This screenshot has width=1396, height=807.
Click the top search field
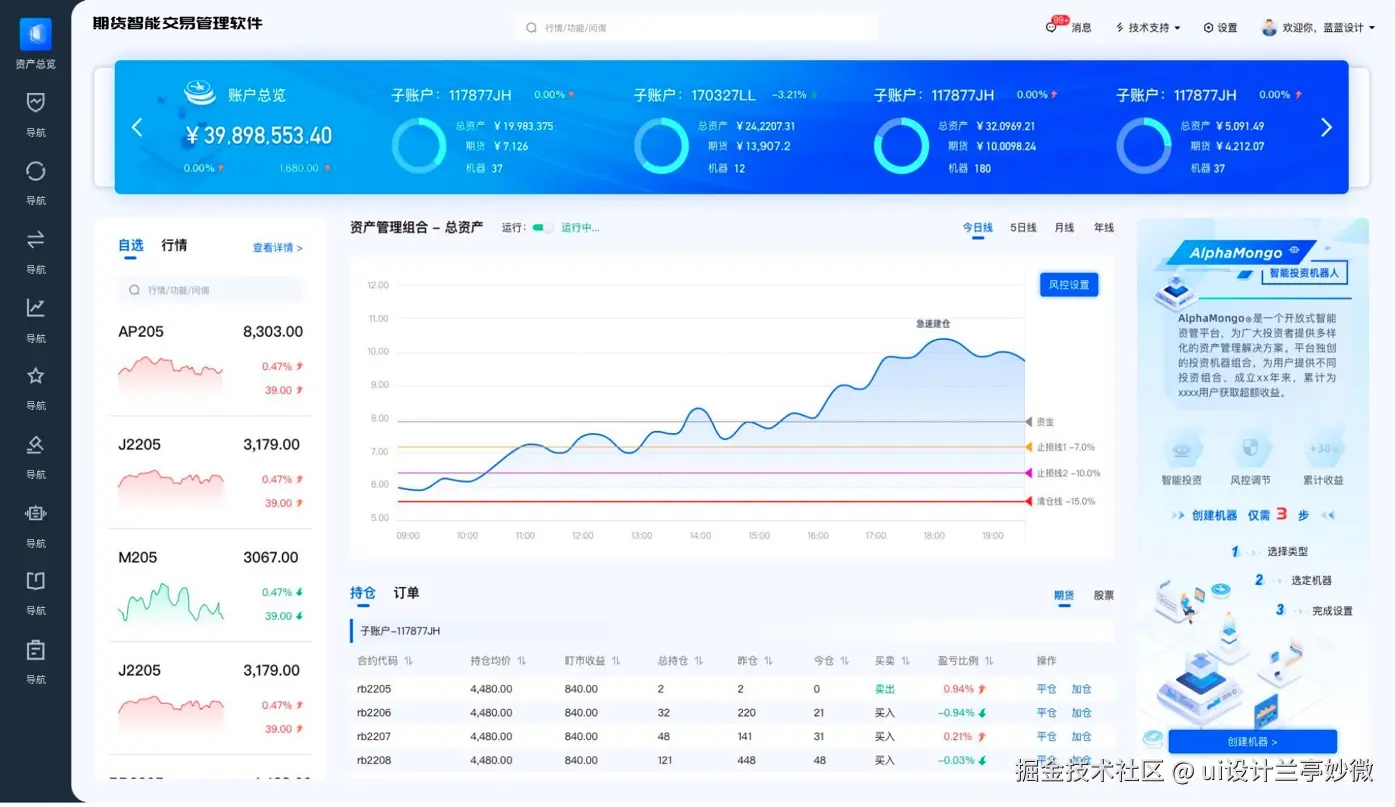coord(697,28)
